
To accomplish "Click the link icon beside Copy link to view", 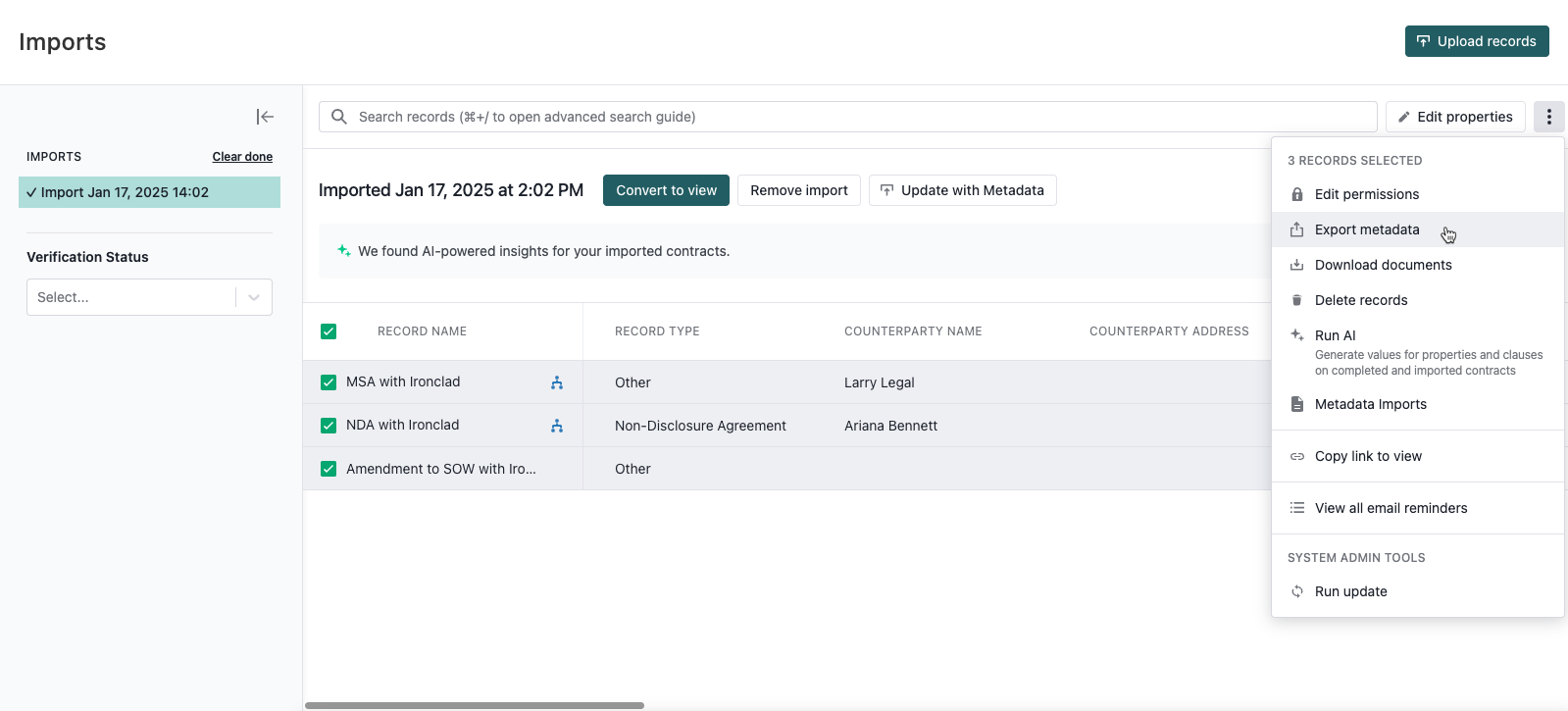I will coord(1297,456).
